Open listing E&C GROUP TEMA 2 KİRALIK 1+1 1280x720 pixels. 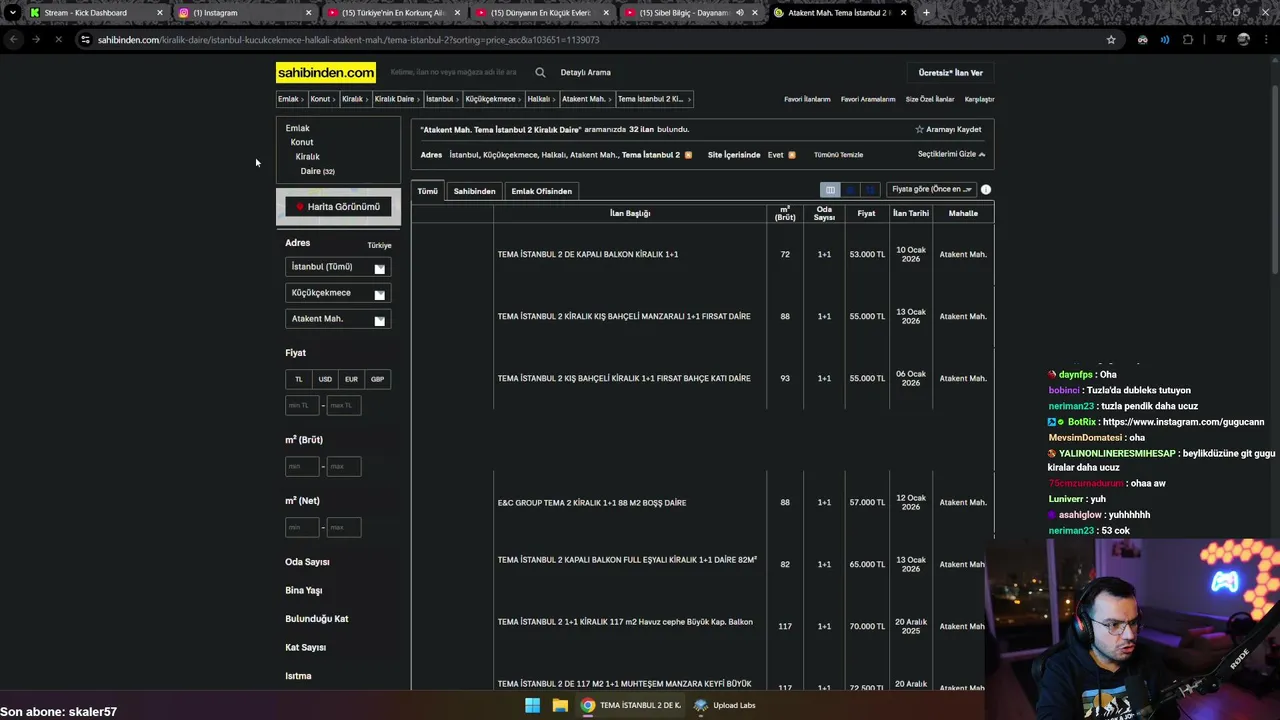point(592,503)
